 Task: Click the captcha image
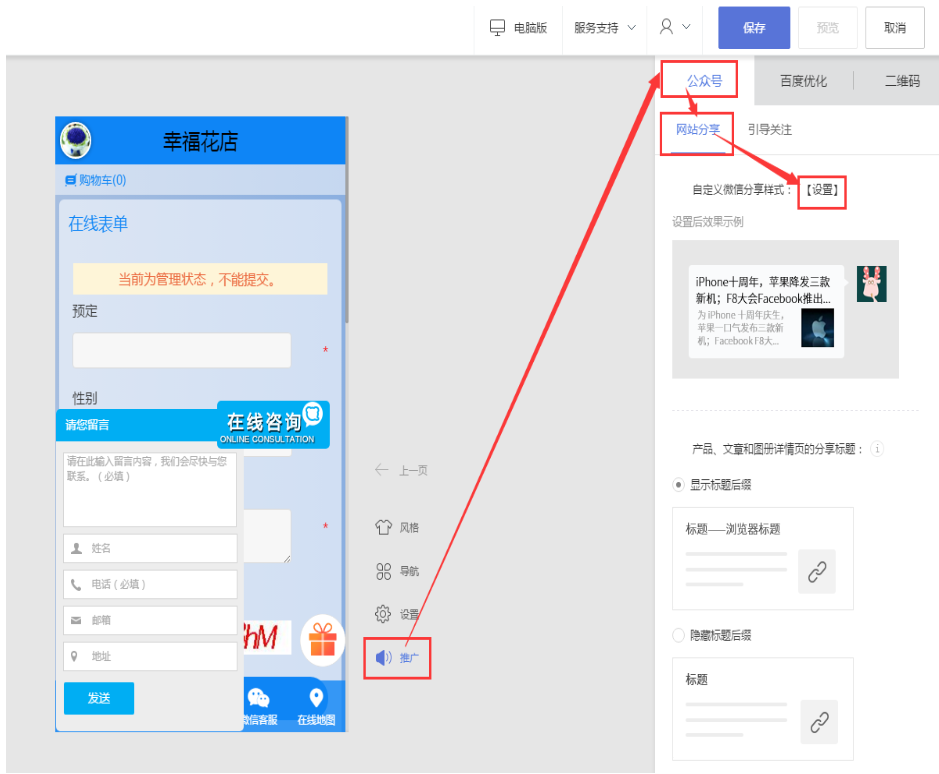tap(267, 637)
